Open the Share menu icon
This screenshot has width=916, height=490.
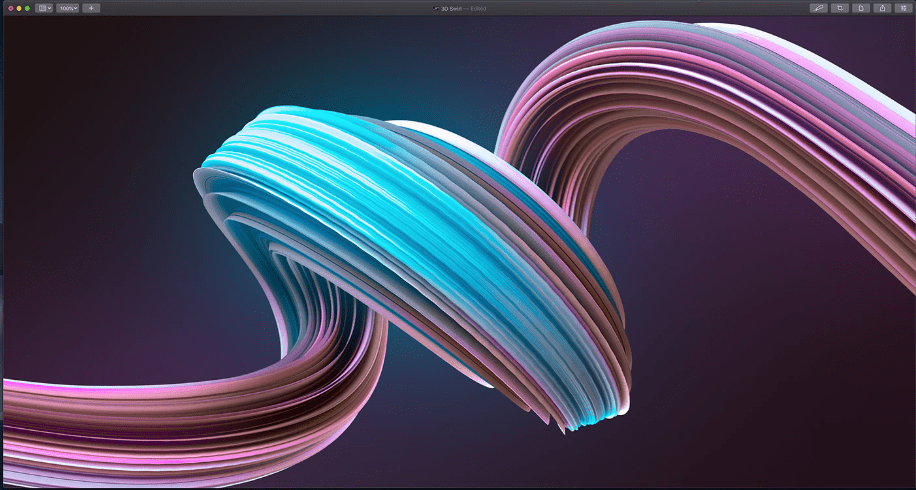coord(882,8)
